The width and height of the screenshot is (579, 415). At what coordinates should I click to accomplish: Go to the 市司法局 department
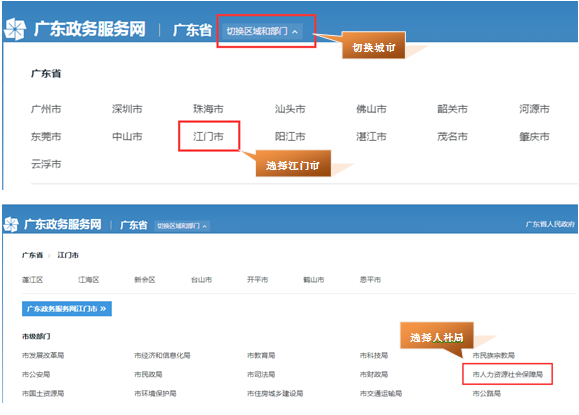tap(261, 374)
